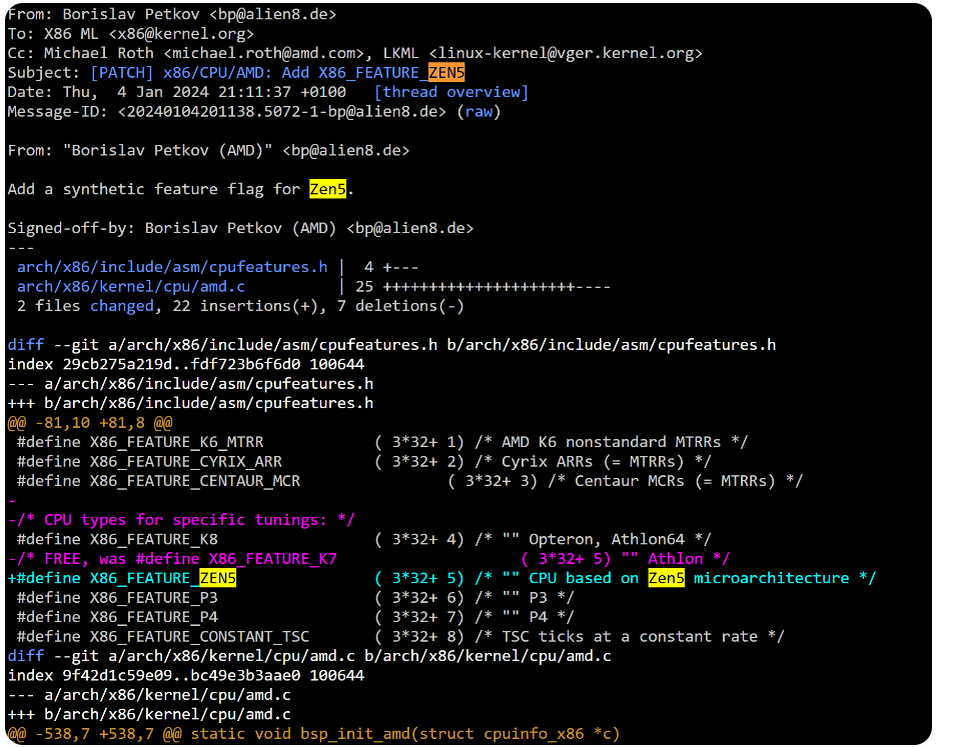953x747 pixels.
Task: Click the hunk header @@ -81,10 +81,8 @@
Action: click(90, 423)
